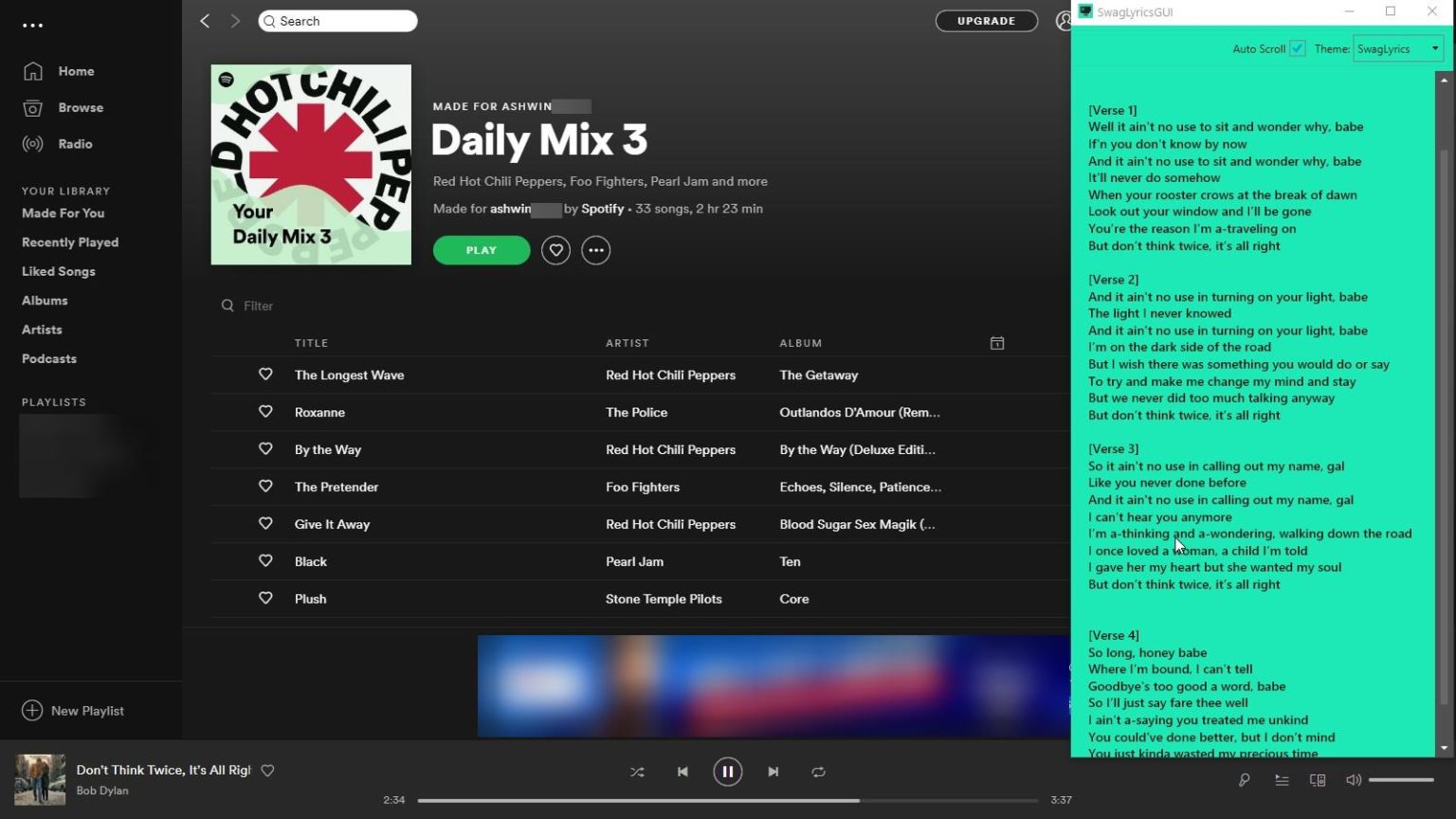1456x819 pixels.
Task: Open the user profile icon
Action: (1064, 21)
